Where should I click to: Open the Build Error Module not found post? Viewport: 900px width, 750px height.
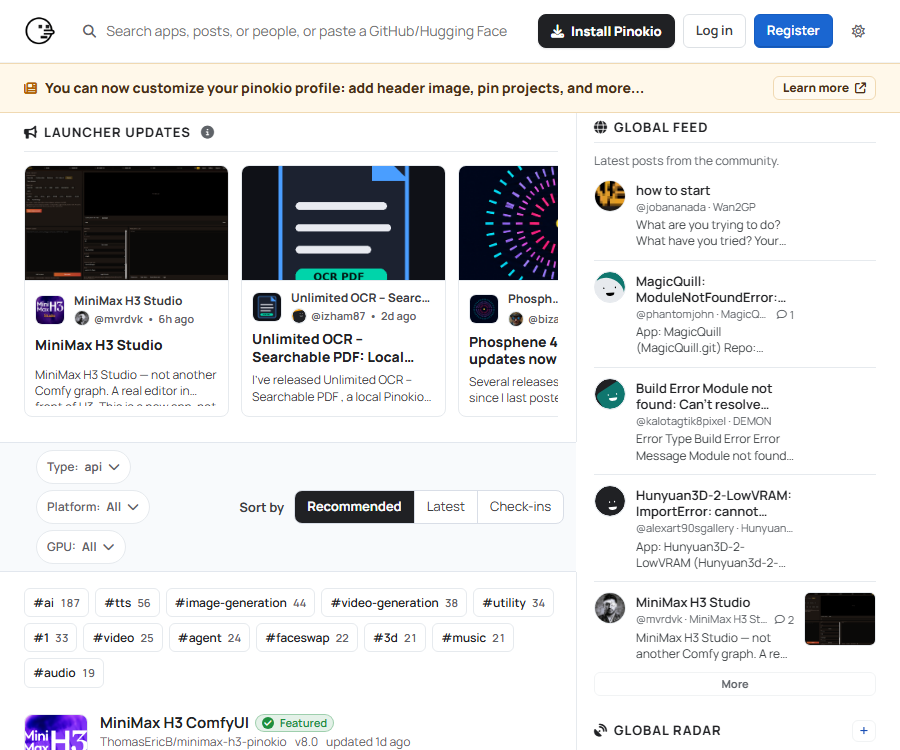pos(704,397)
